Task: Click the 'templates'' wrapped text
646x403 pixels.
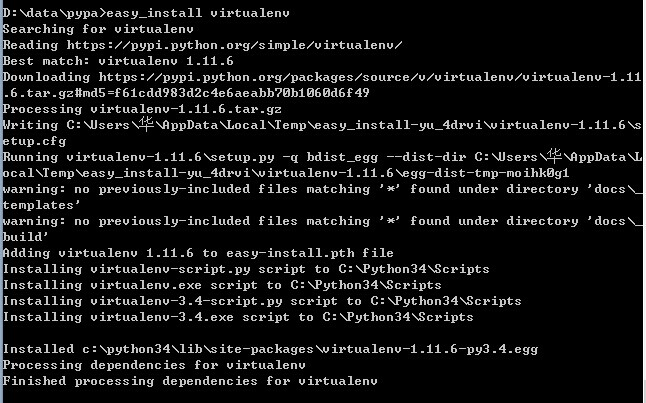Action: tap(41, 205)
